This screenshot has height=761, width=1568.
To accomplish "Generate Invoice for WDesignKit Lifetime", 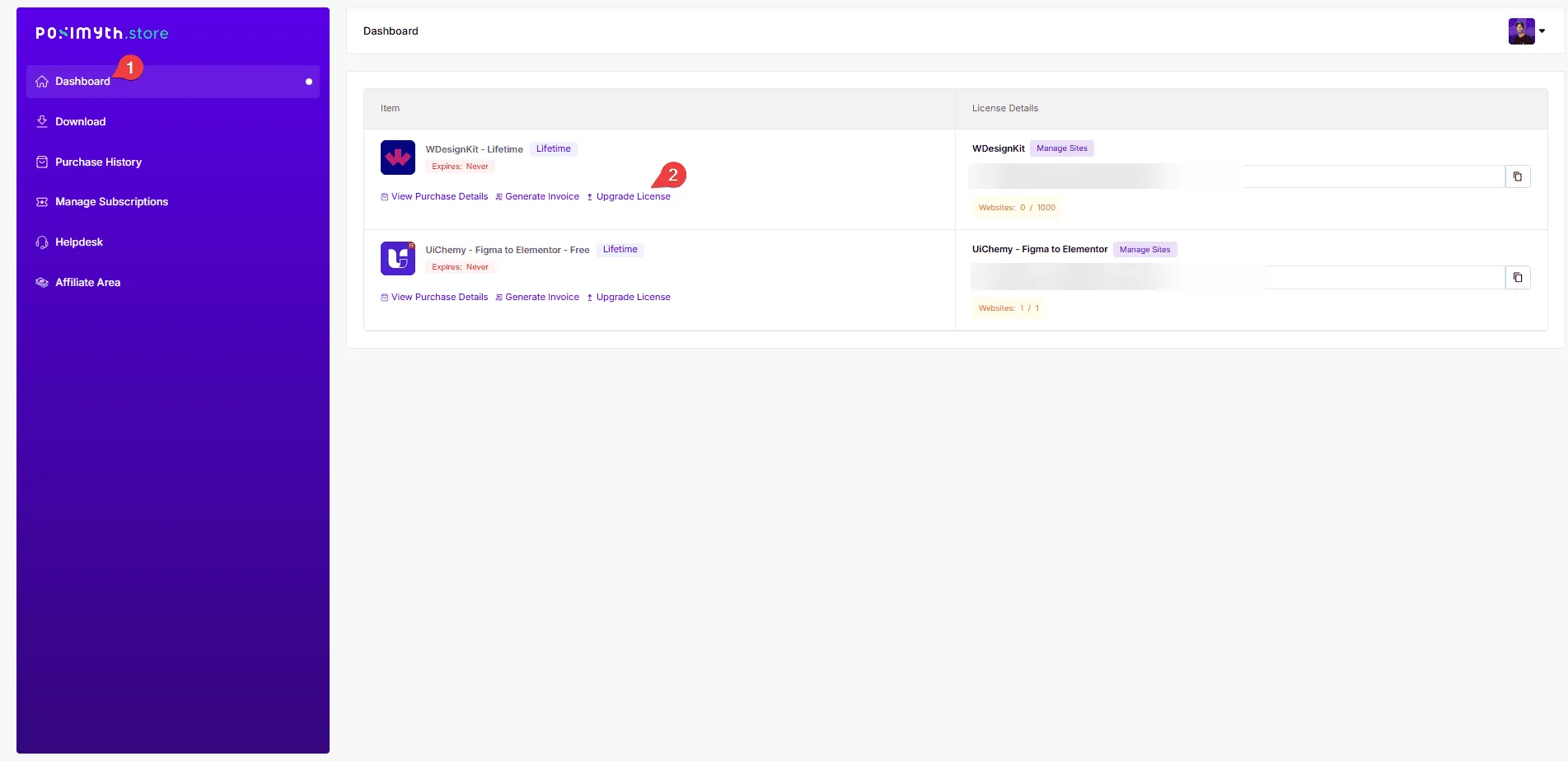I will (541, 197).
